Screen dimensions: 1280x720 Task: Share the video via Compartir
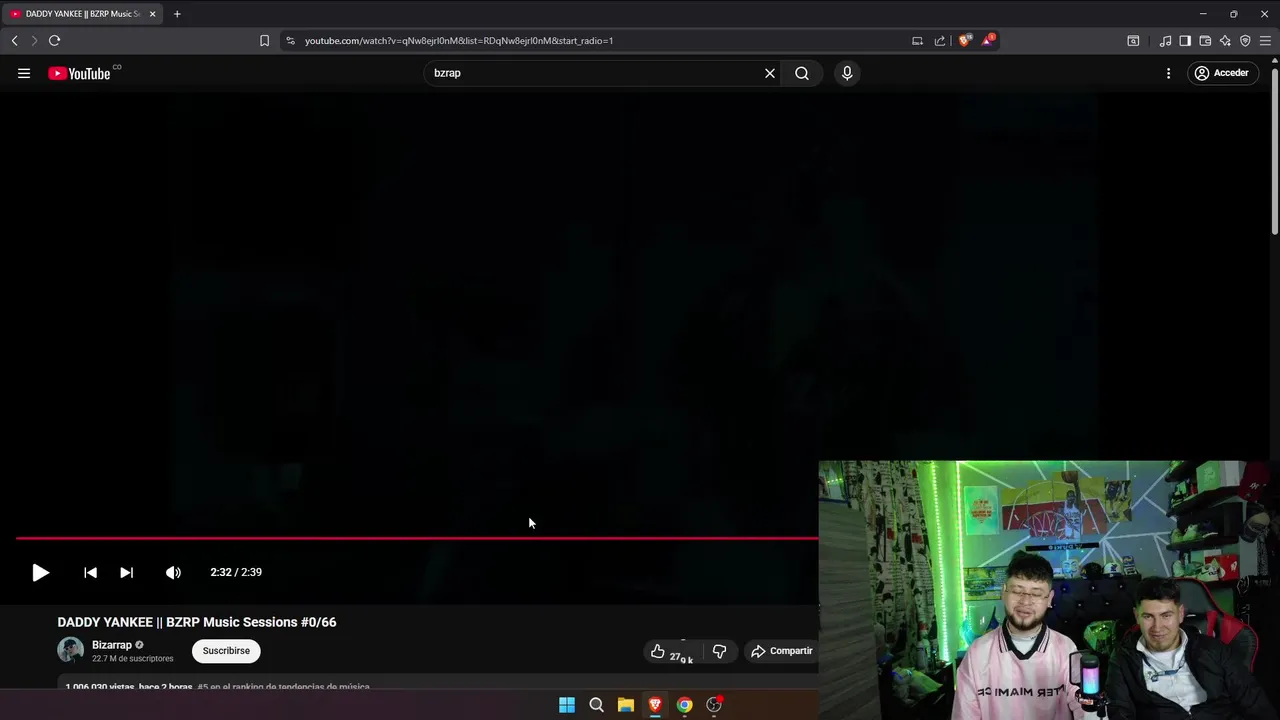[x=781, y=651]
